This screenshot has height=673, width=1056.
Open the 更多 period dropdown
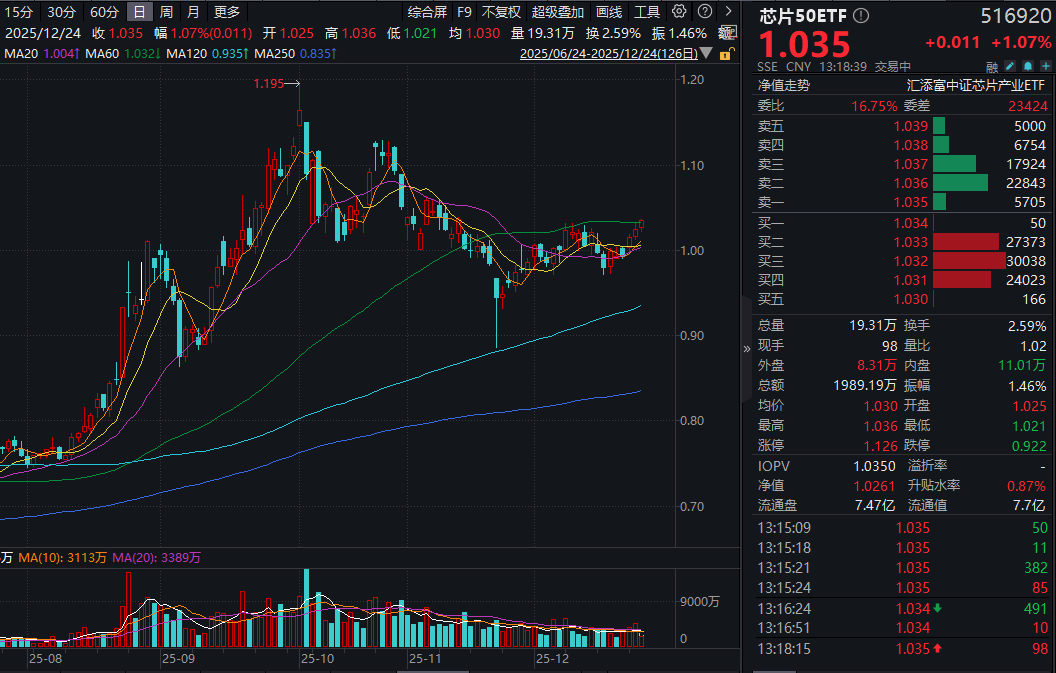point(227,12)
